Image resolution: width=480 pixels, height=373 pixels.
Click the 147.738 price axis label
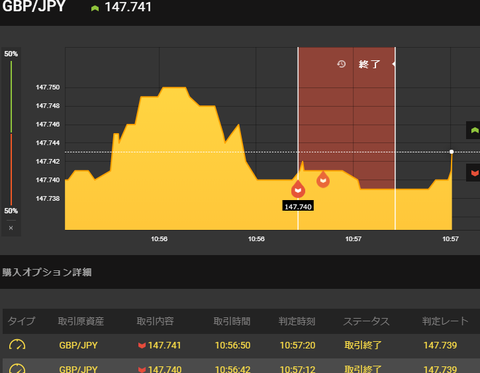pos(48,198)
